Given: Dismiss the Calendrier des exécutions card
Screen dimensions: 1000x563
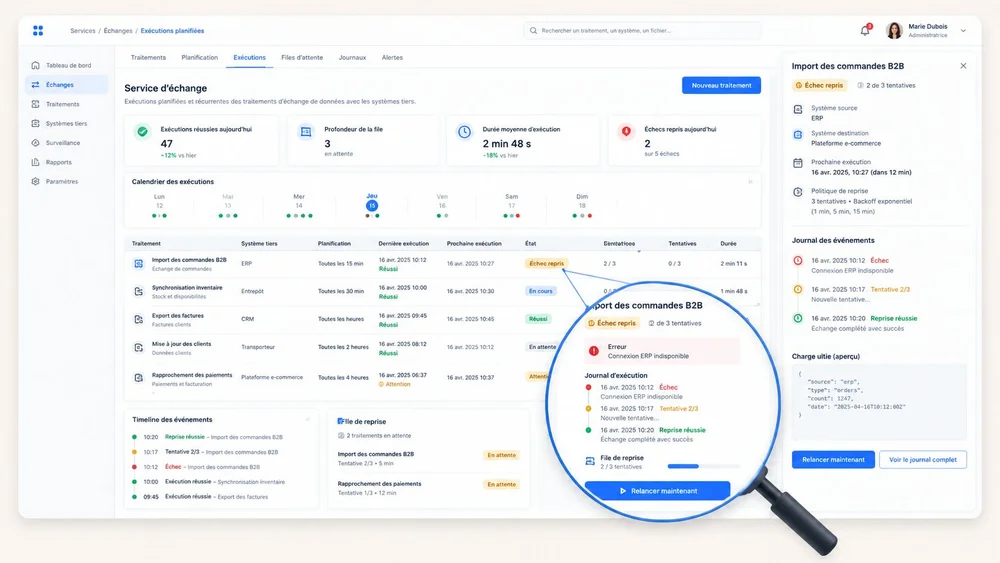Looking at the screenshot, I should coord(750,182).
